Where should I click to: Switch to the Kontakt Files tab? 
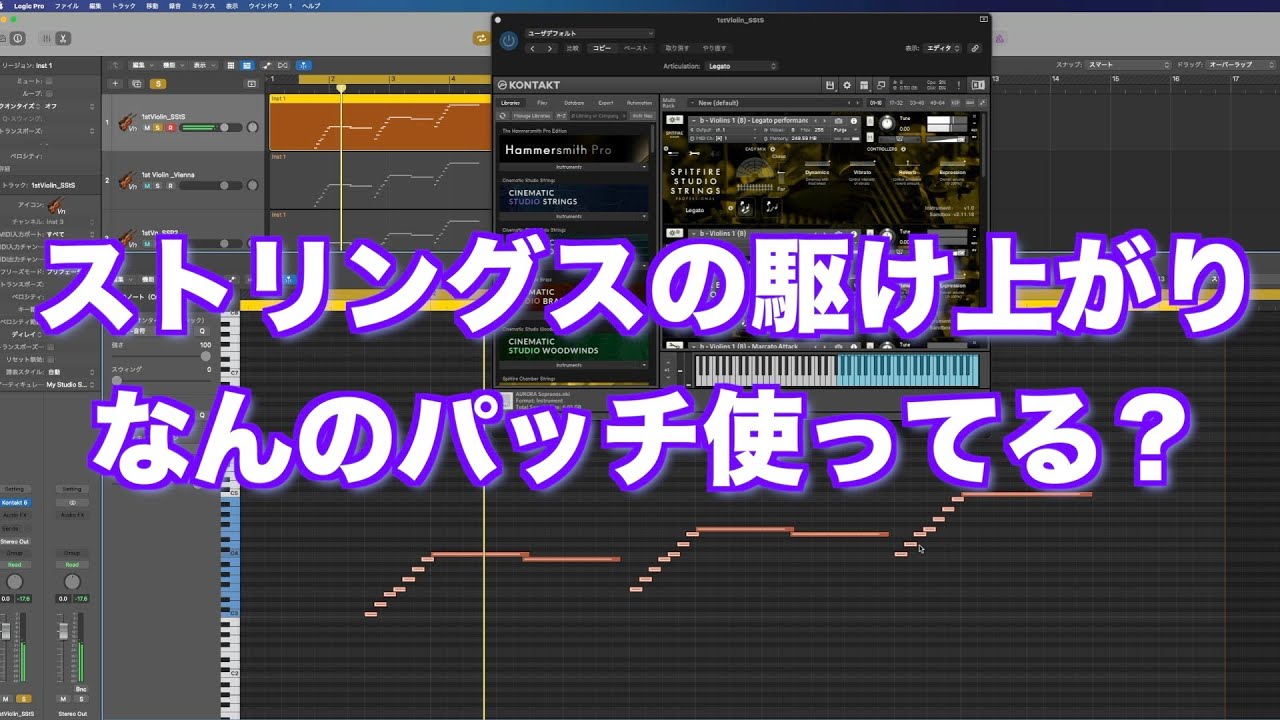point(542,103)
